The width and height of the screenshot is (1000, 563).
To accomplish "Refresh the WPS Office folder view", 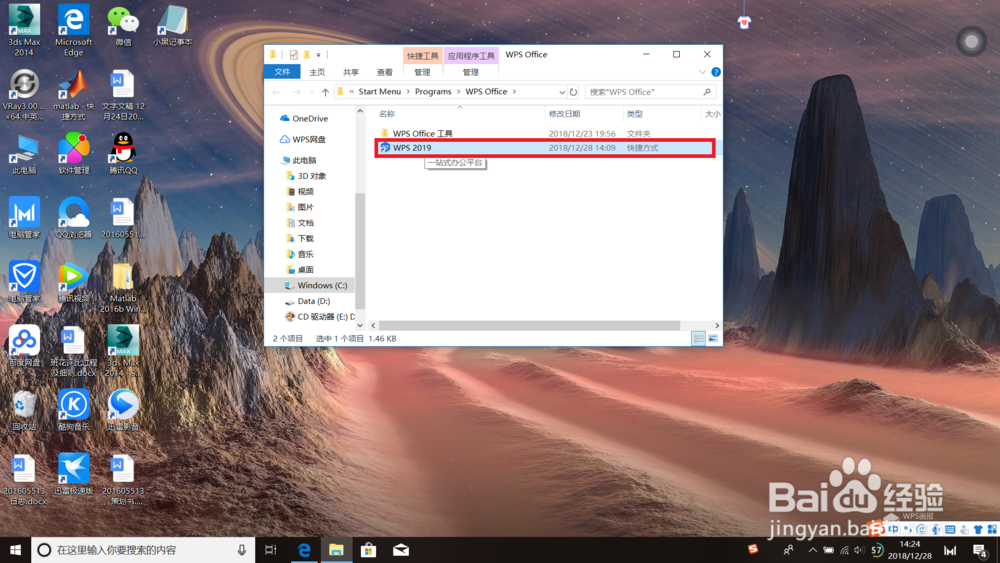I will pos(573,92).
